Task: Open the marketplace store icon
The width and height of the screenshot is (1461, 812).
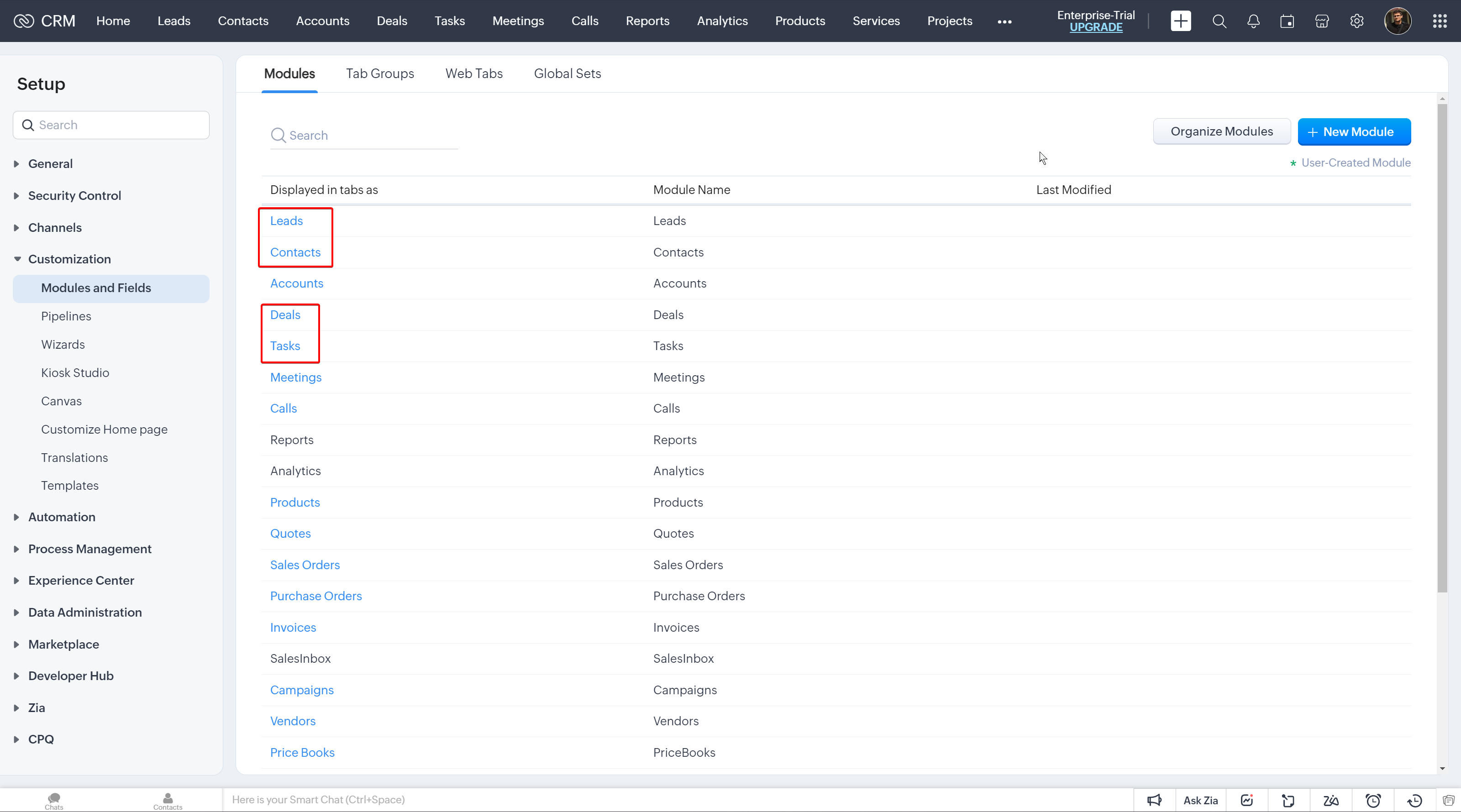Action: pos(1322,21)
